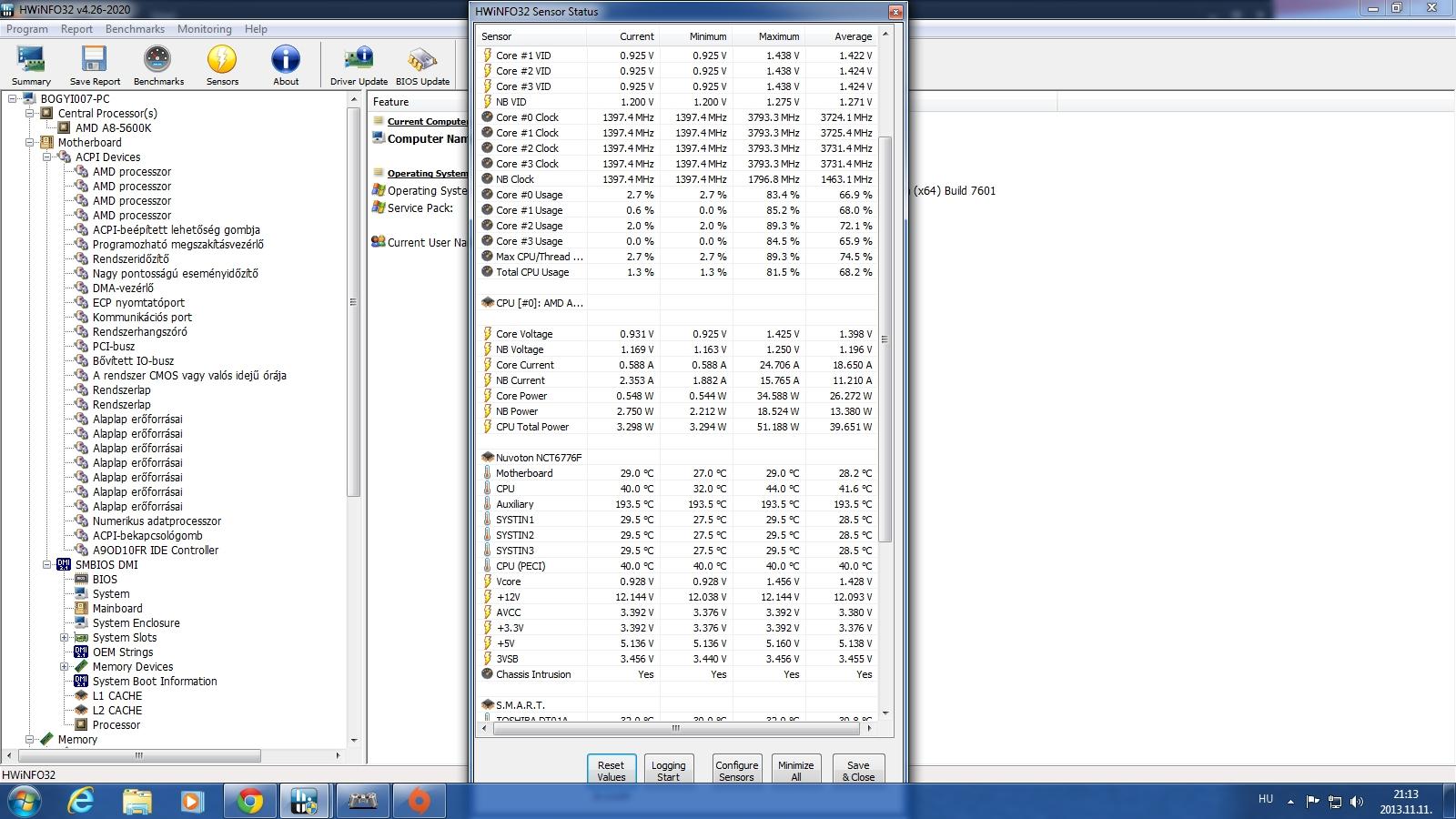
Task: Click the OEM Strings item icon
Action: (82, 652)
